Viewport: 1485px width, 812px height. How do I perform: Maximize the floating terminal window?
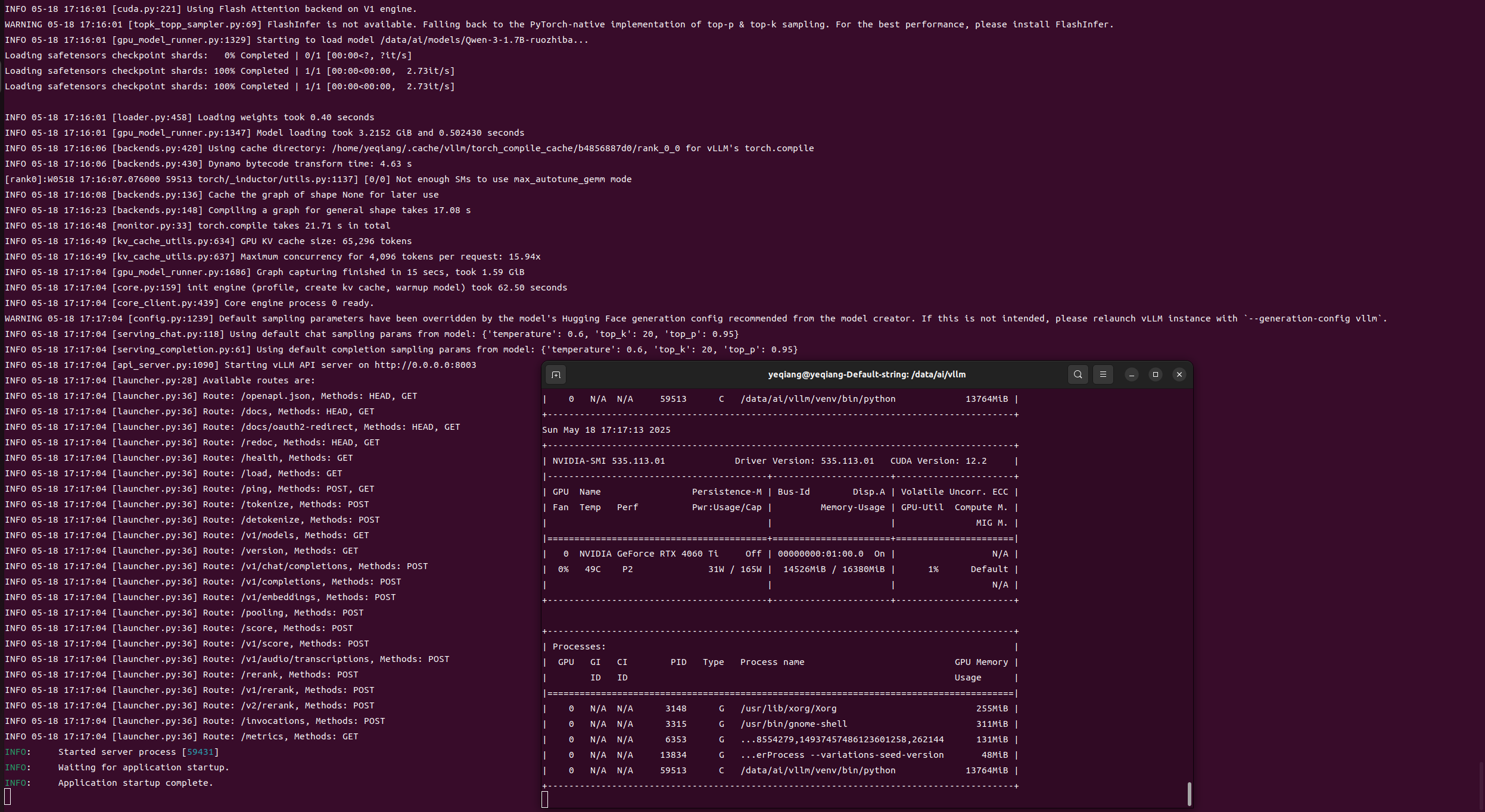click(1155, 374)
